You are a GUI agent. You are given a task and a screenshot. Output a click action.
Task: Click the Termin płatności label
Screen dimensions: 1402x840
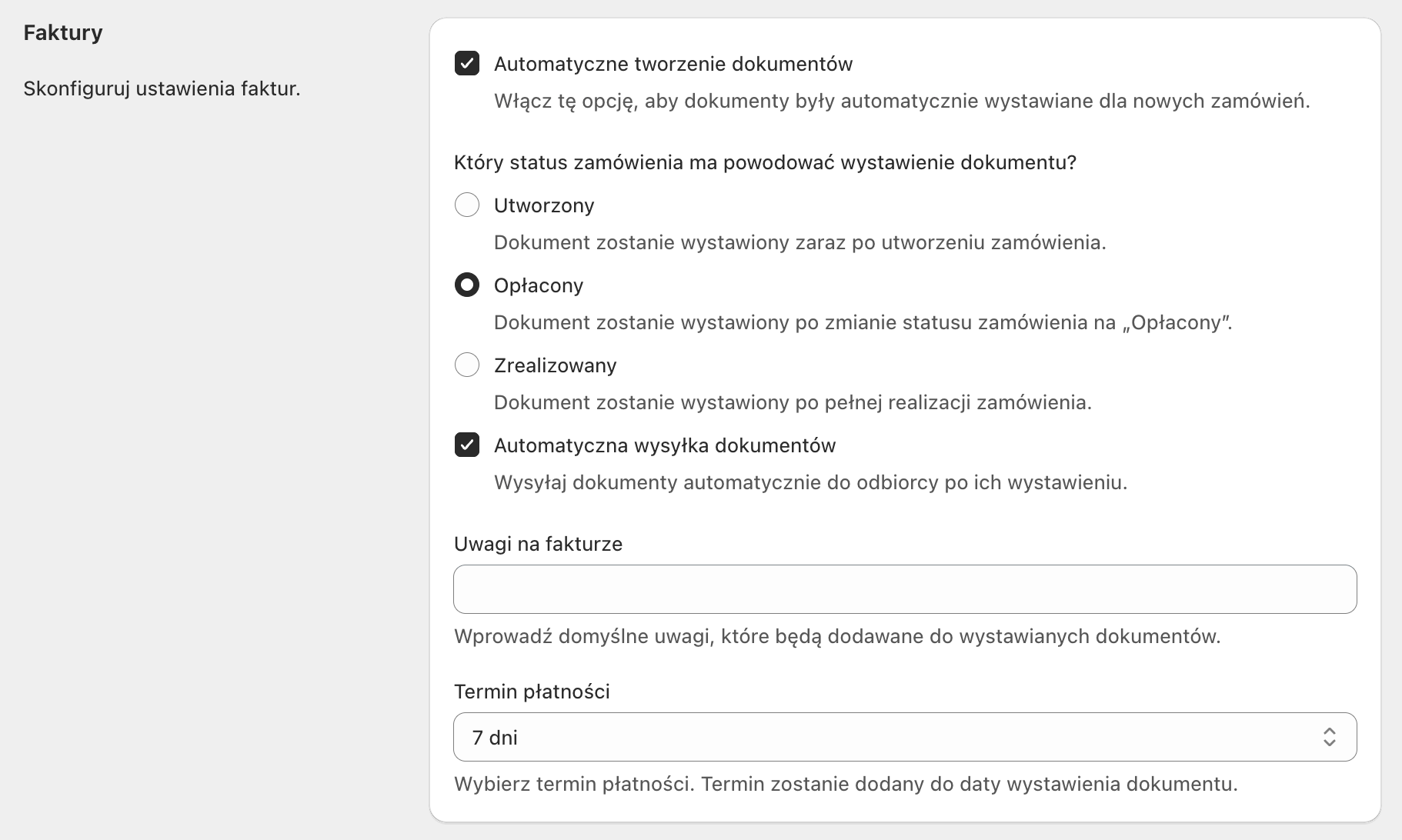pos(532,691)
